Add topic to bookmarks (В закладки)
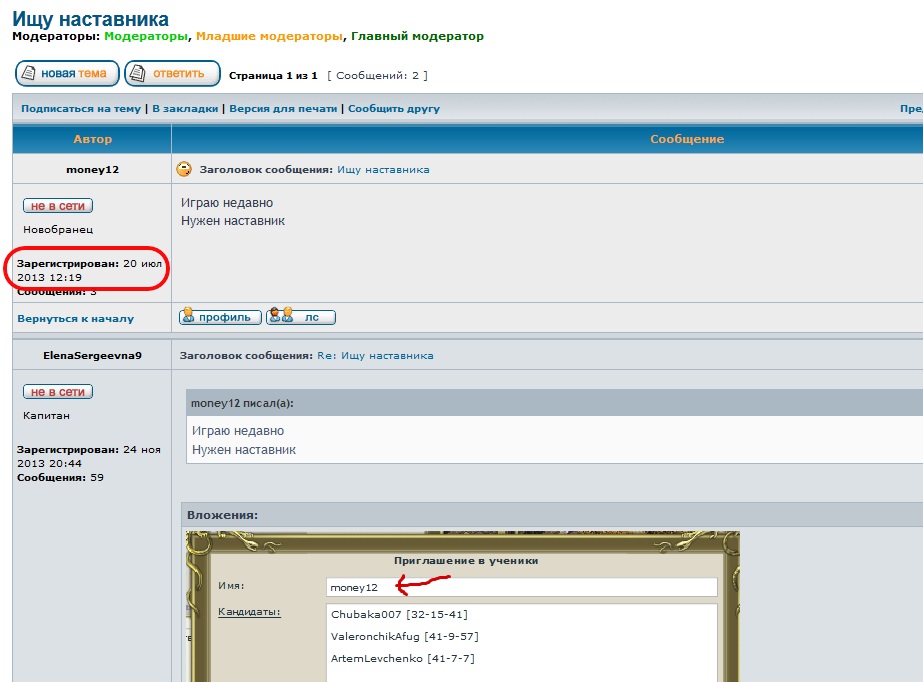This screenshot has width=923, height=682. coord(187,108)
